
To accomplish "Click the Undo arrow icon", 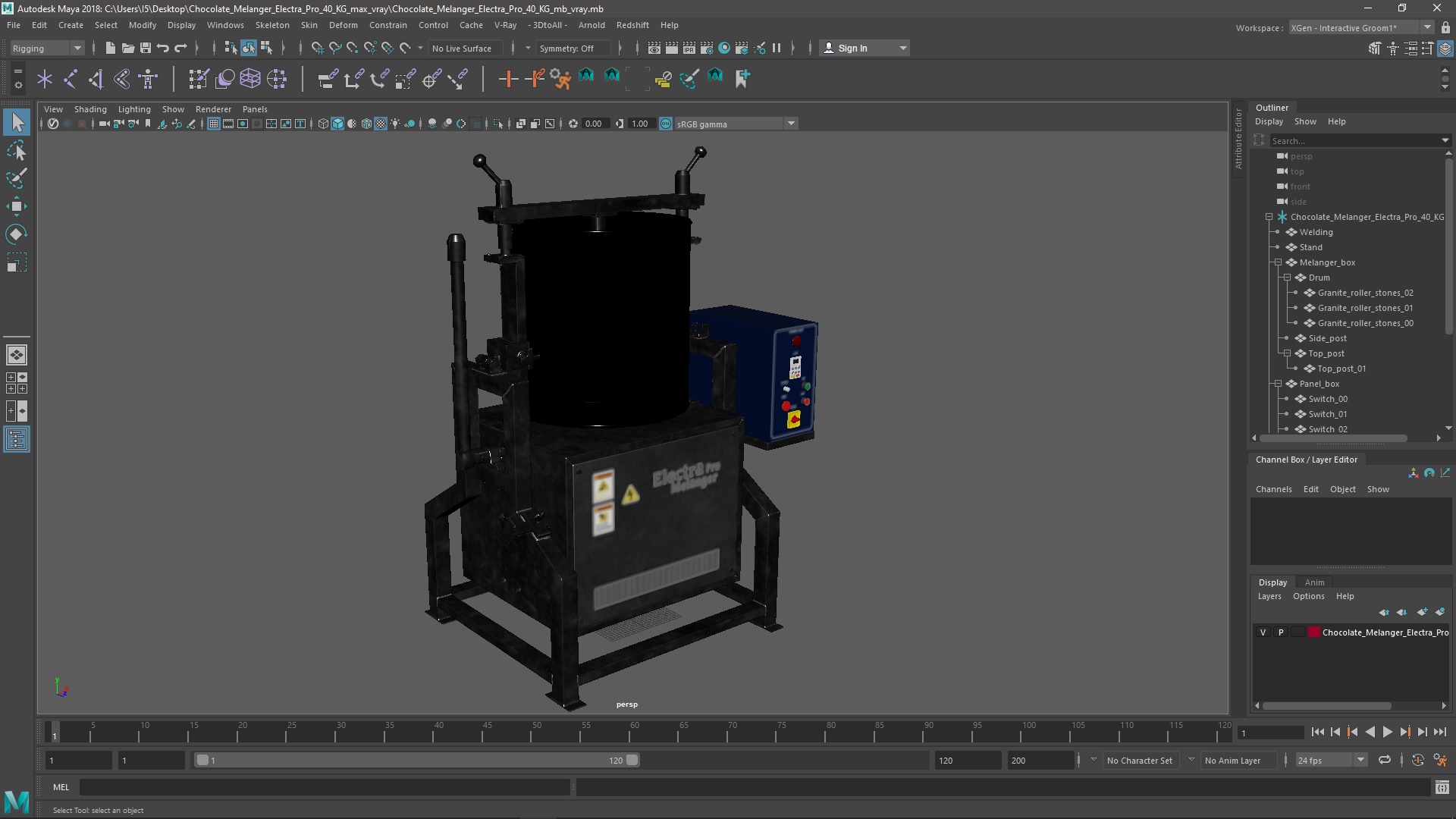I will 163,48.
